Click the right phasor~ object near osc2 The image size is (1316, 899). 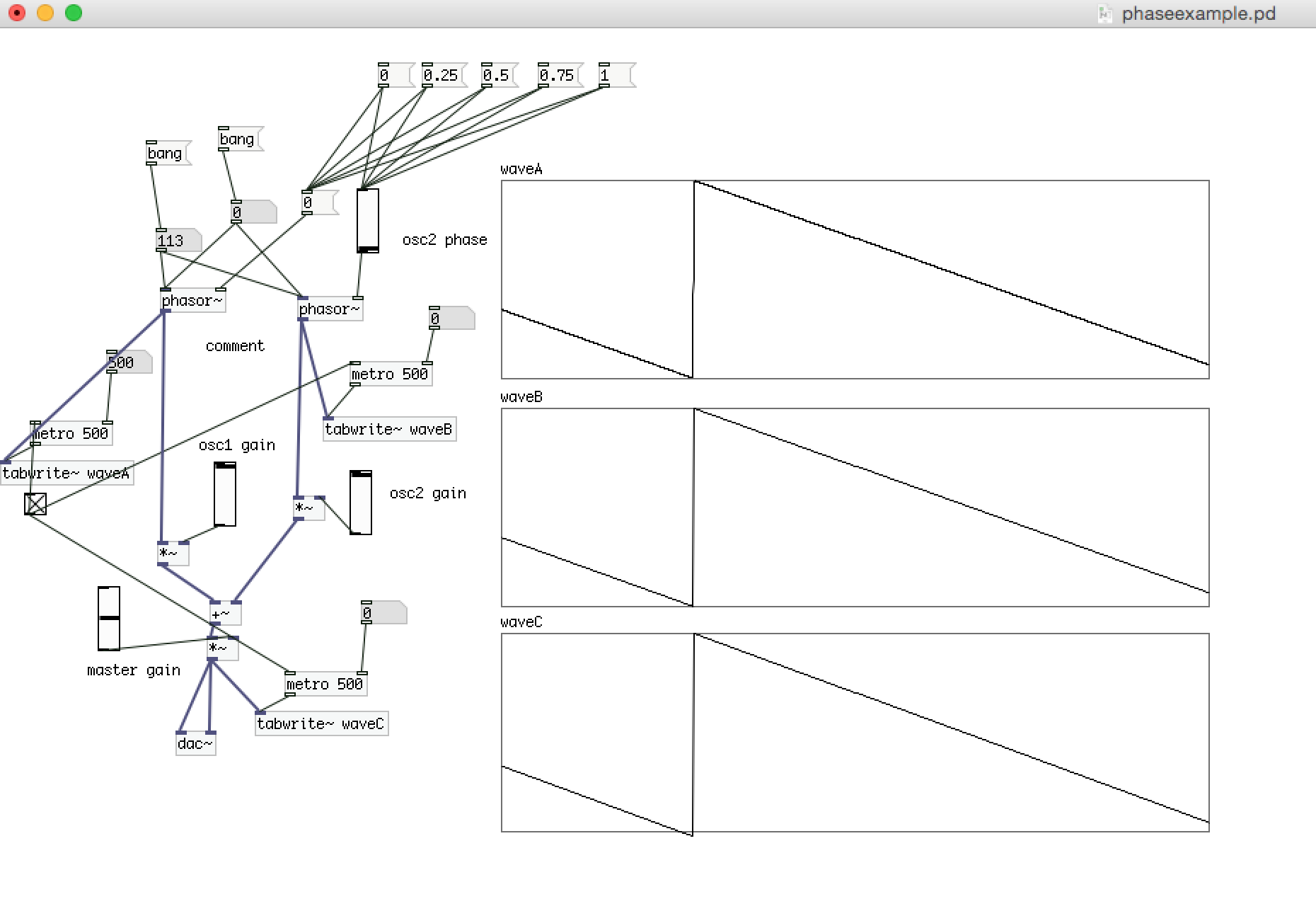(329, 308)
